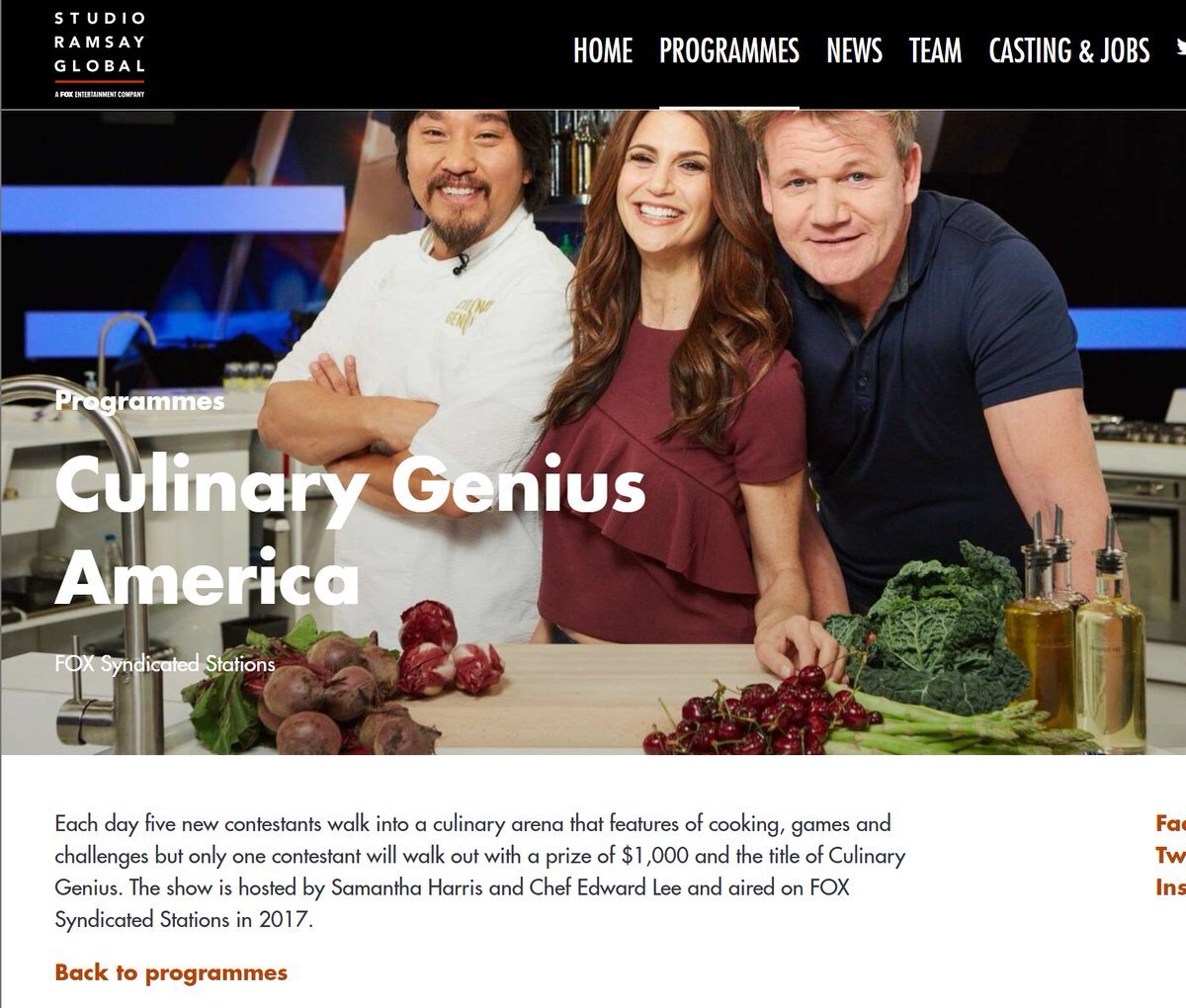The image size is (1186, 1008).
Task: Open the Twitter bird icon in header
Action: (1180, 48)
